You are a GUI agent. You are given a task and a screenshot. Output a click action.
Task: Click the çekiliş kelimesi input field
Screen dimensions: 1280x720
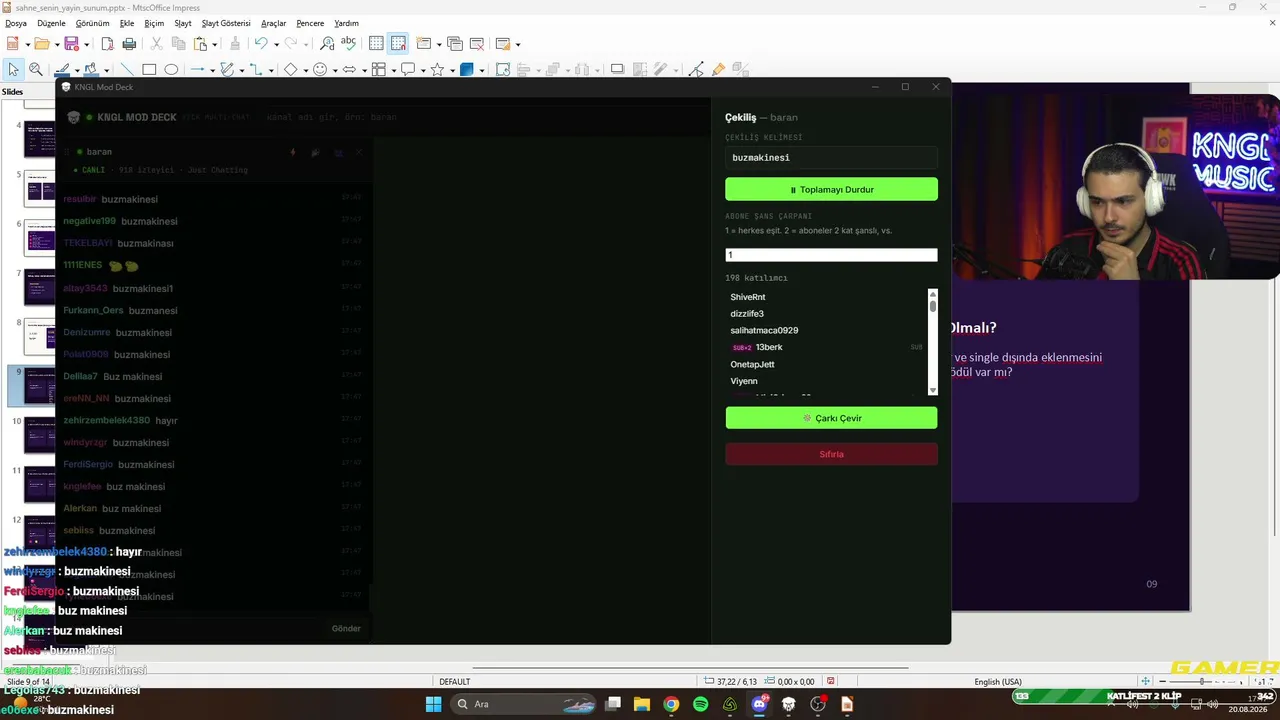(831, 157)
